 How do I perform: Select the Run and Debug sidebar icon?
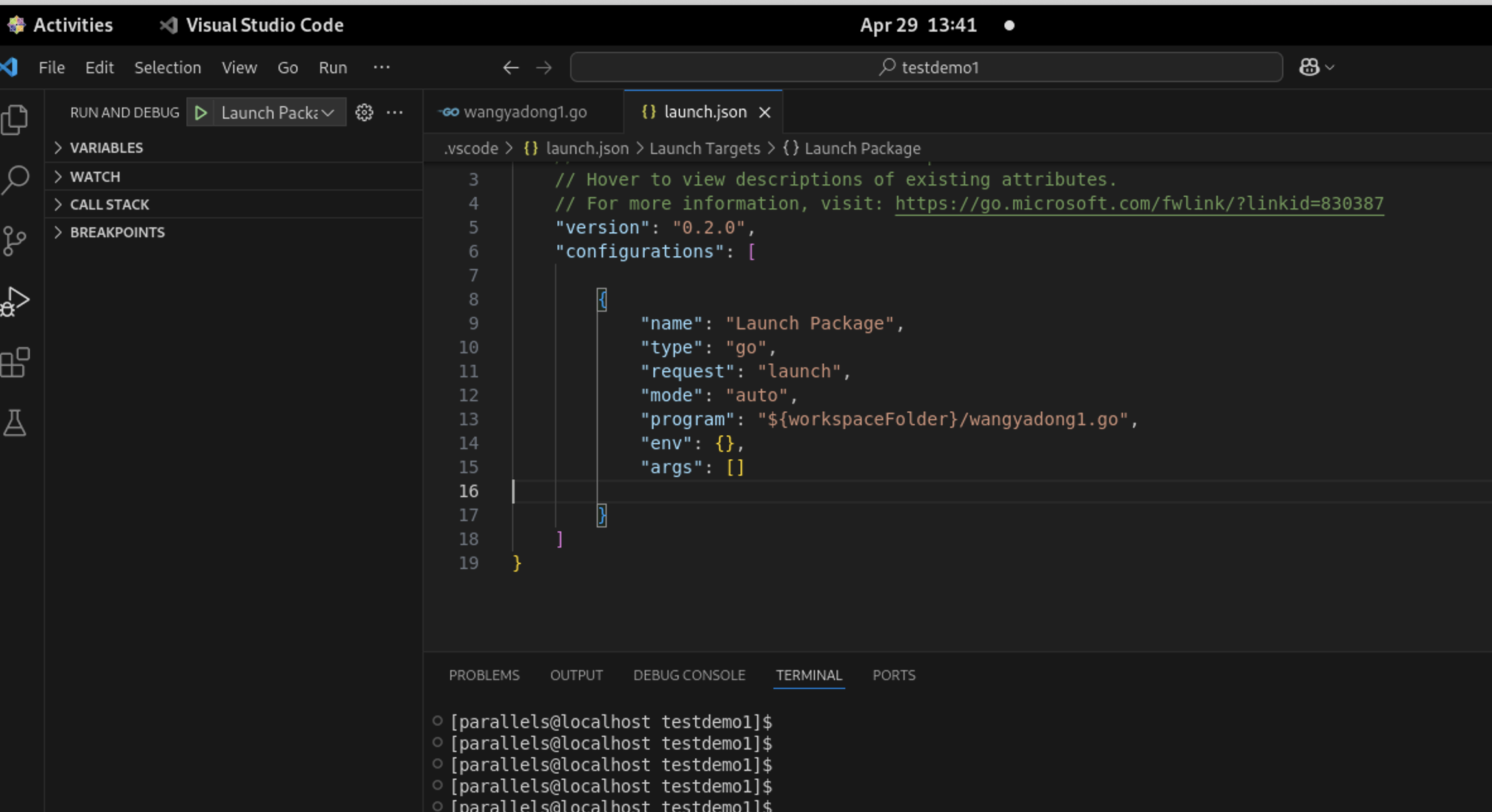14,300
